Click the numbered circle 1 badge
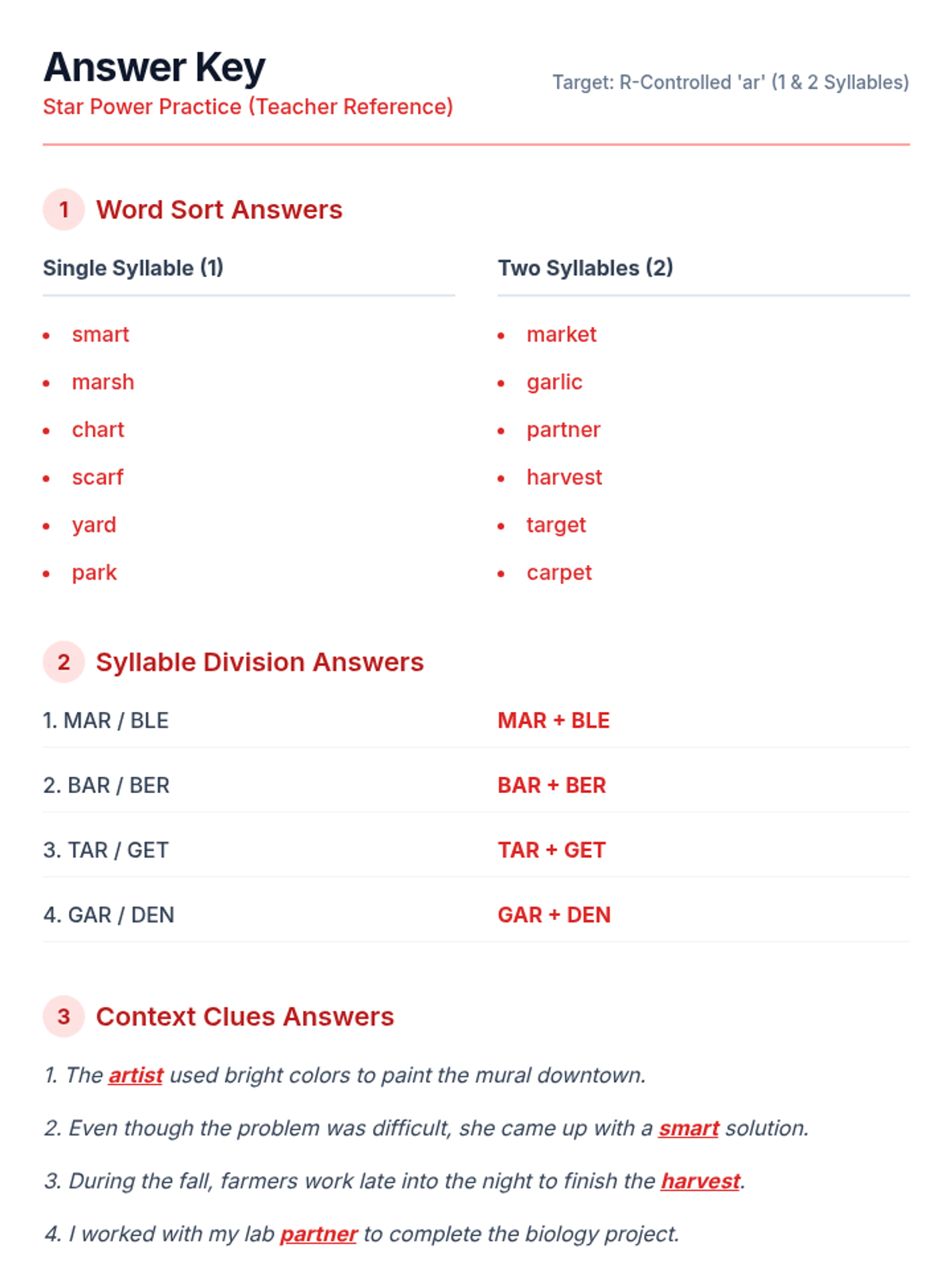952x1270 pixels. (x=63, y=210)
